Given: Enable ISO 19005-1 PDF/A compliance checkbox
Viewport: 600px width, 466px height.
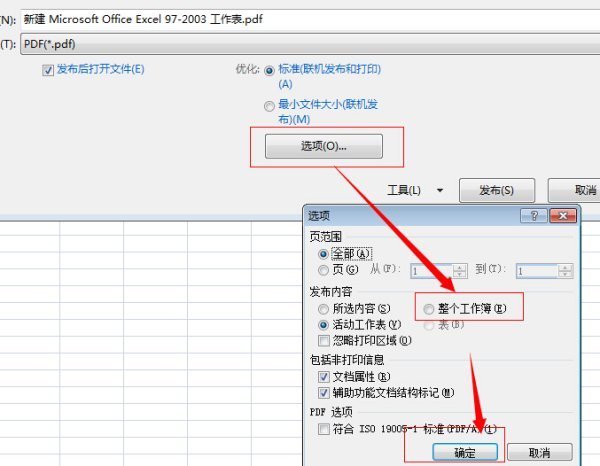Looking at the screenshot, I should (x=323, y=428).
